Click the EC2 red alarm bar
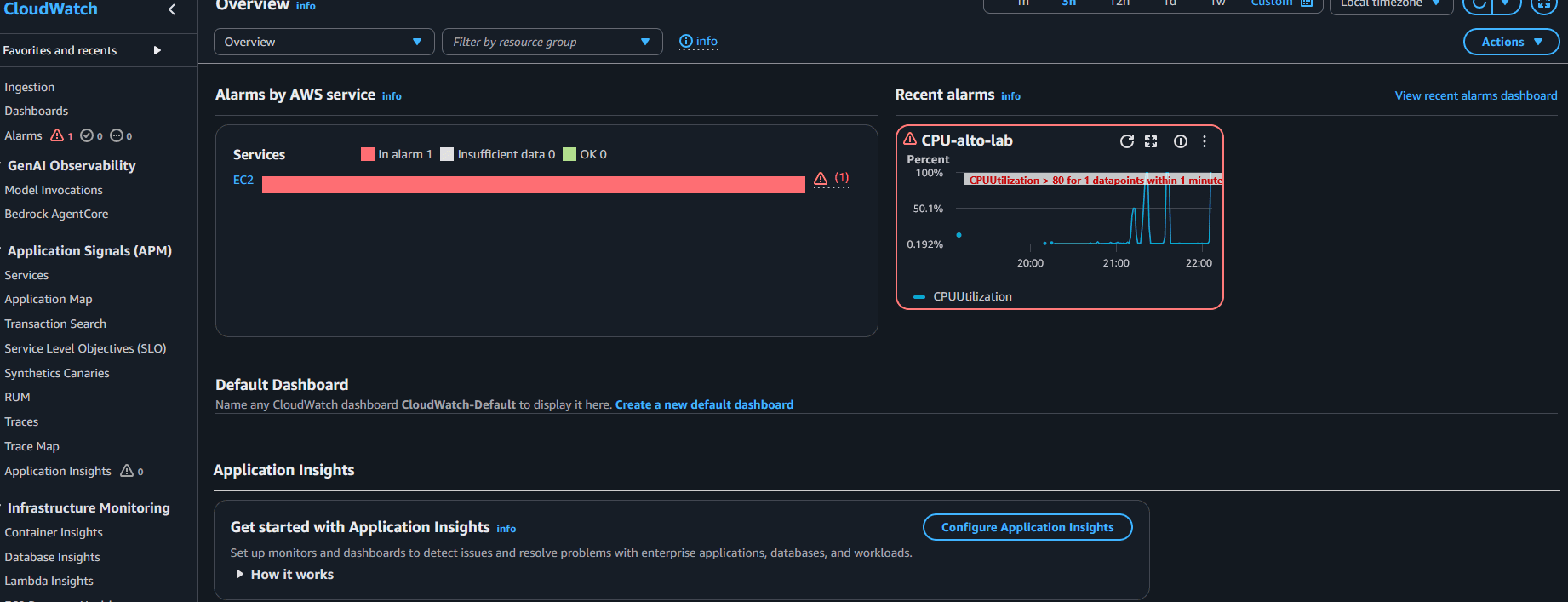The width and height of the screenshot is (1568, 602). (x=534, y=185)
